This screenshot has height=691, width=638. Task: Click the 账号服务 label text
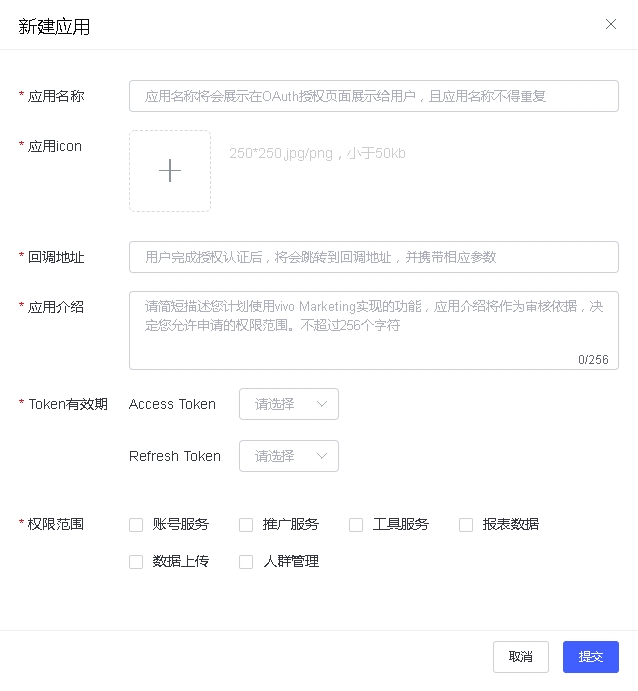181,524
